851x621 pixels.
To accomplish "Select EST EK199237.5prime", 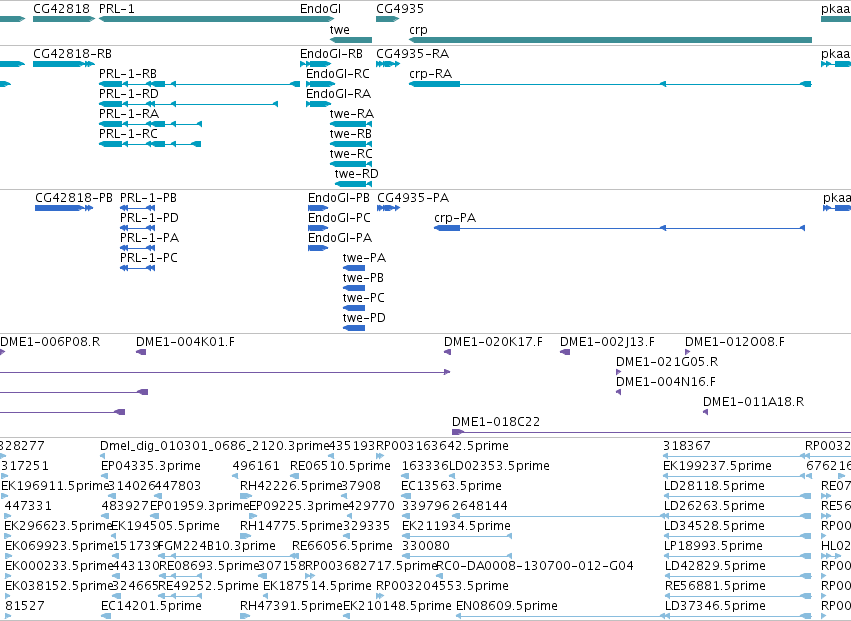I will [x=717, y=466].
